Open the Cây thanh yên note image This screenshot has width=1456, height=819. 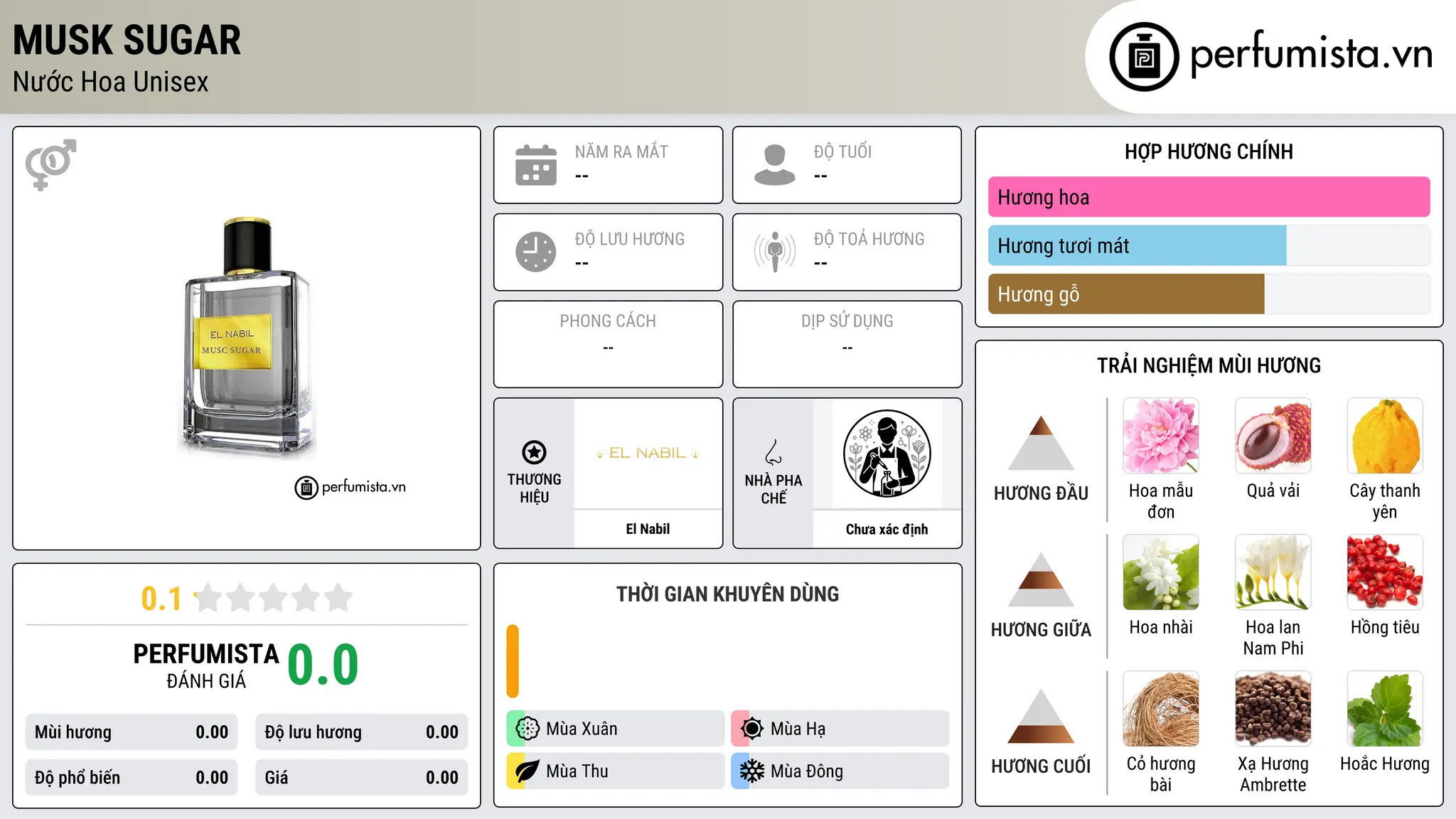[1385, 436]
